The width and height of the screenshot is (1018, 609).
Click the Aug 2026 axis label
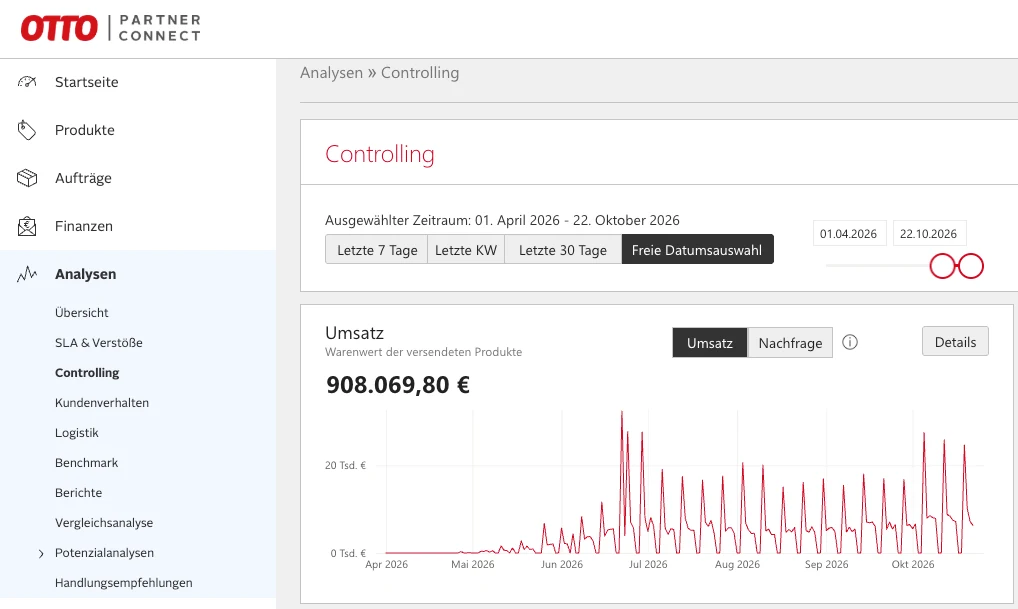pos(737,564)
